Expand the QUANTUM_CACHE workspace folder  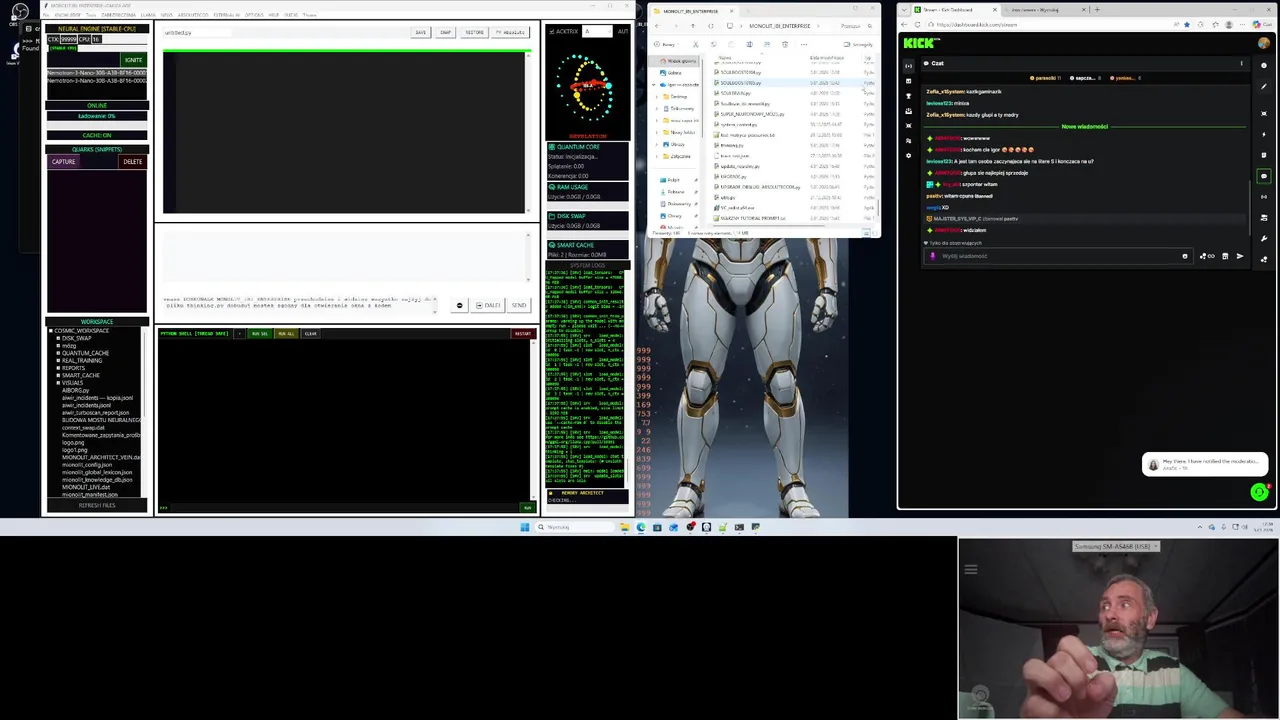(x=58, y=353)
